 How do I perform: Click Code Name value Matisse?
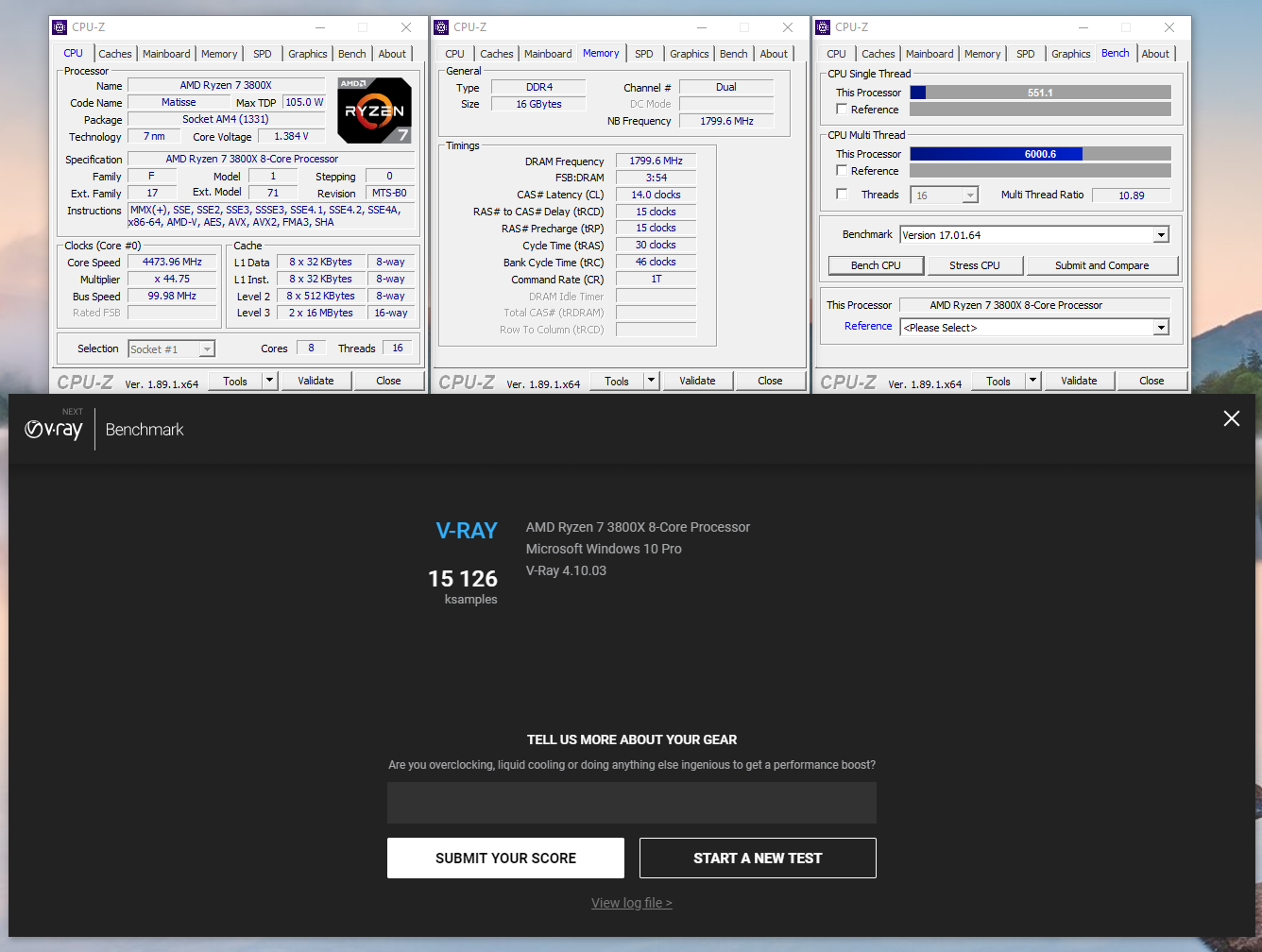click(179, 102)
